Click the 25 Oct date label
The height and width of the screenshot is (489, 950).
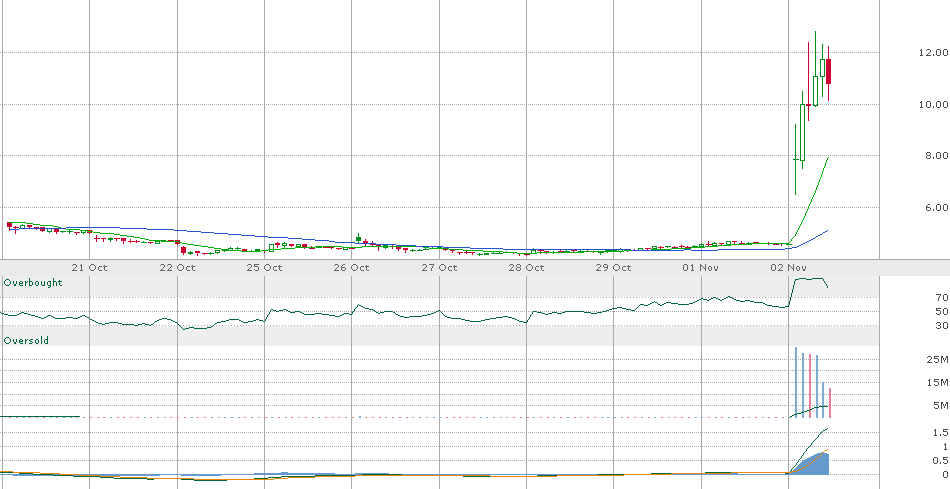(264, 267)
